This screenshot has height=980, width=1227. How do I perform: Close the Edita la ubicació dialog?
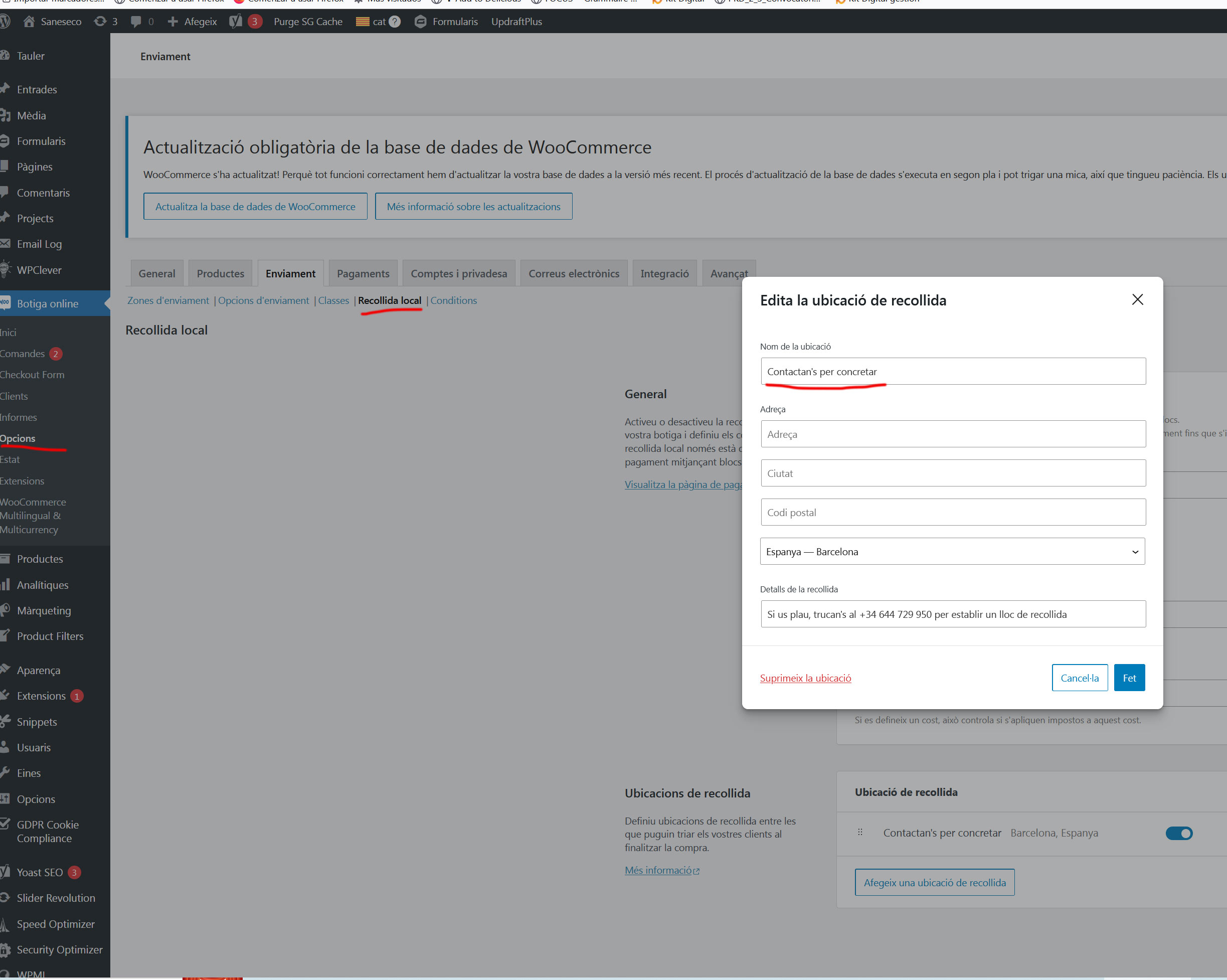(1137, 299)
